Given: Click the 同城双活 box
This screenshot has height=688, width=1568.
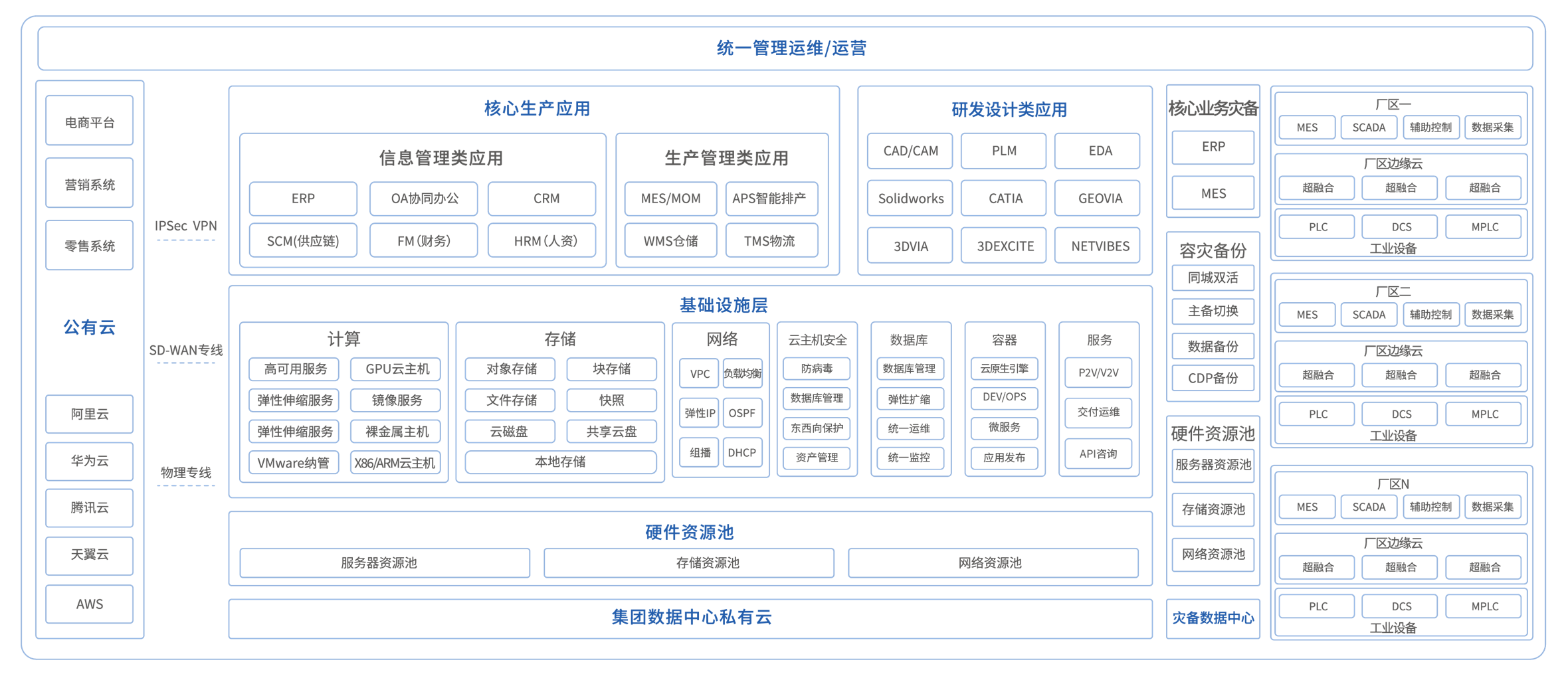Looking at the screenshot, I should click(x=1213, y=278).
